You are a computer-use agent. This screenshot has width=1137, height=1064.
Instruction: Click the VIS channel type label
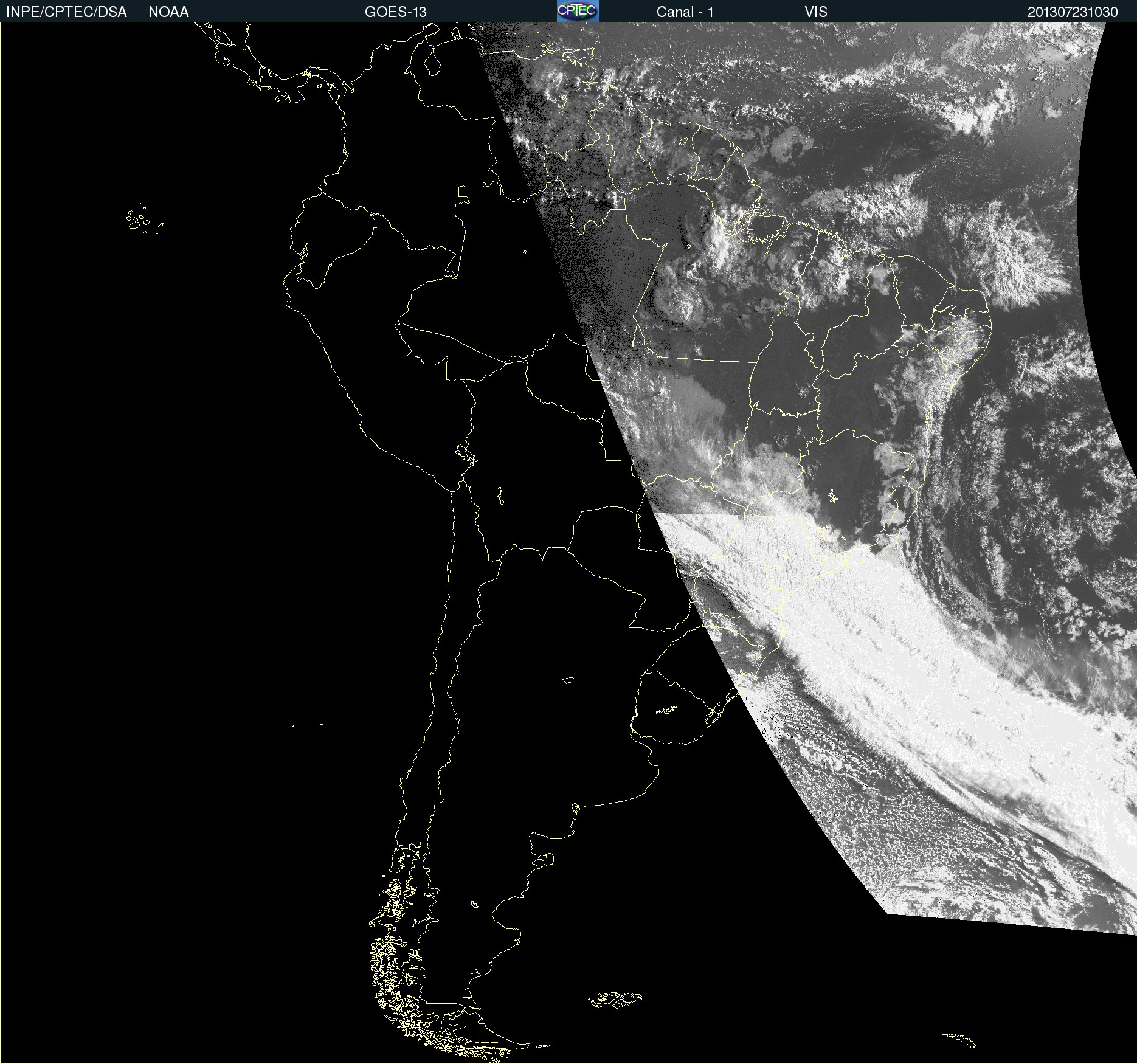pyautogui.click(x=816, y=12)
